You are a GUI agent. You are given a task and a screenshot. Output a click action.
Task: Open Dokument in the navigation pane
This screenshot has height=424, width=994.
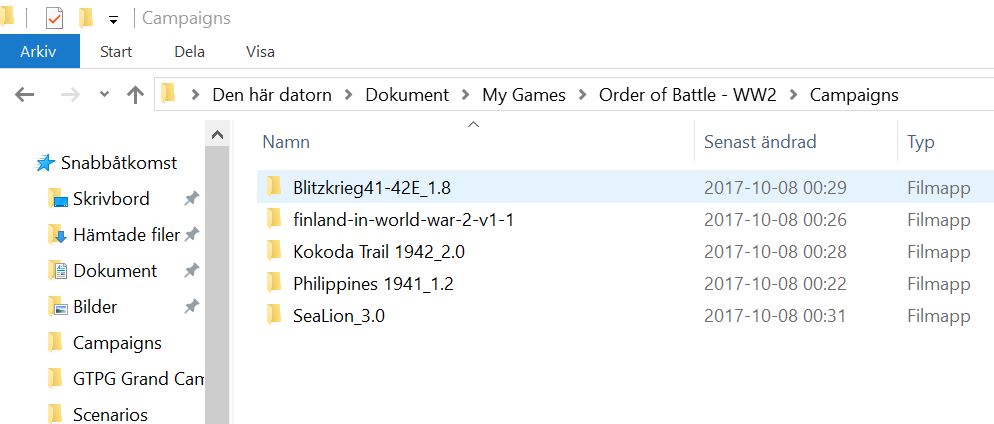115,271
